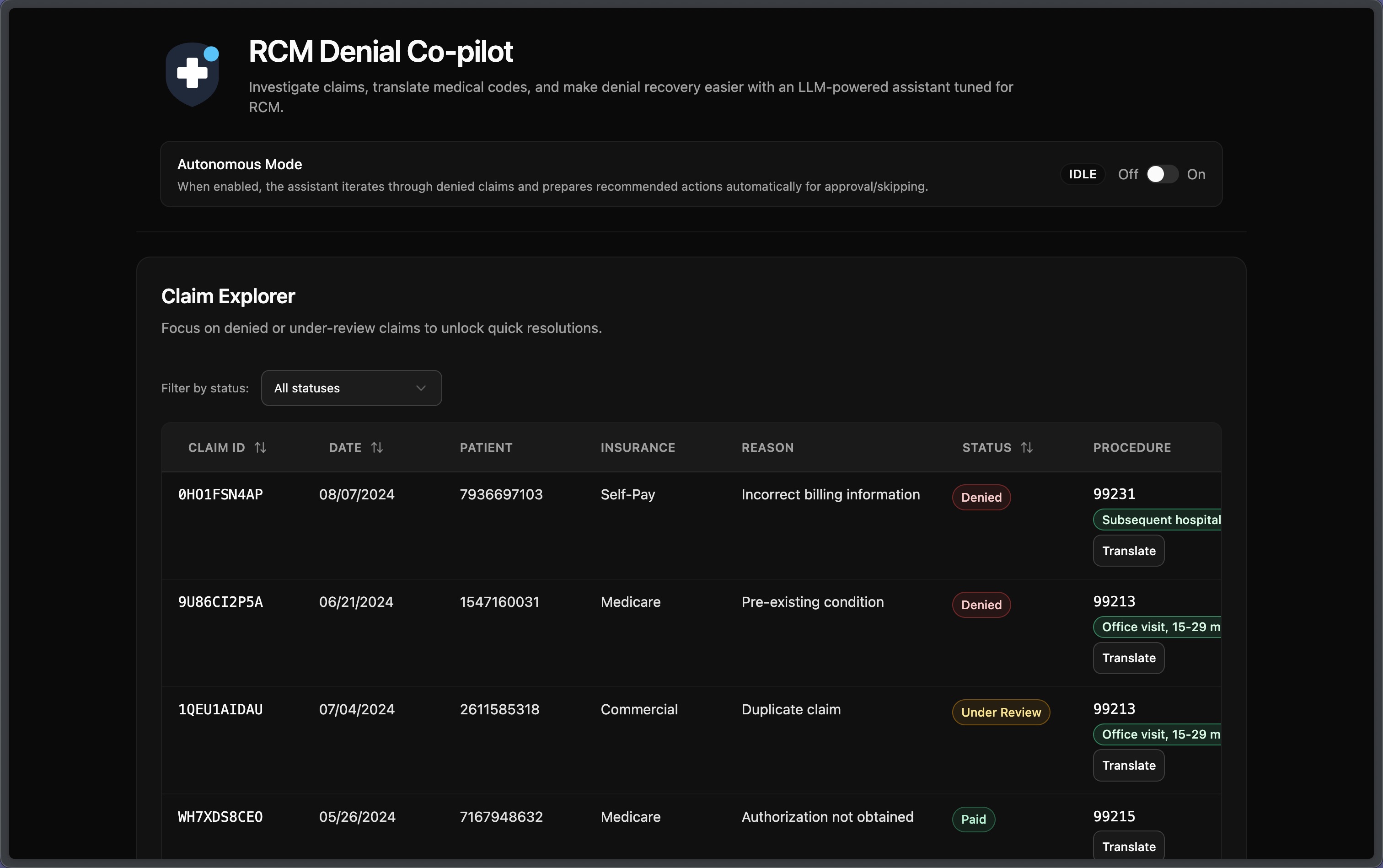Sort by Date arrows icon
The image size is (1383, 868).
click(x=376, y=447)
